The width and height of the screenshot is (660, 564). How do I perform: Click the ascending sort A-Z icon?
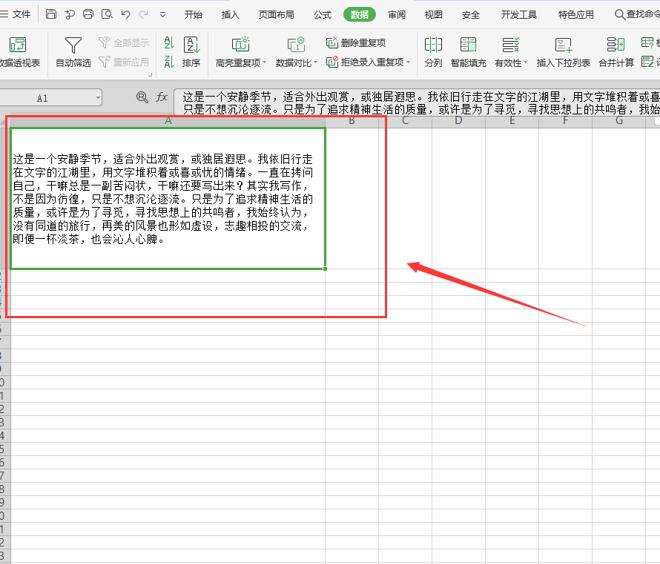click(x=169, y=42)
